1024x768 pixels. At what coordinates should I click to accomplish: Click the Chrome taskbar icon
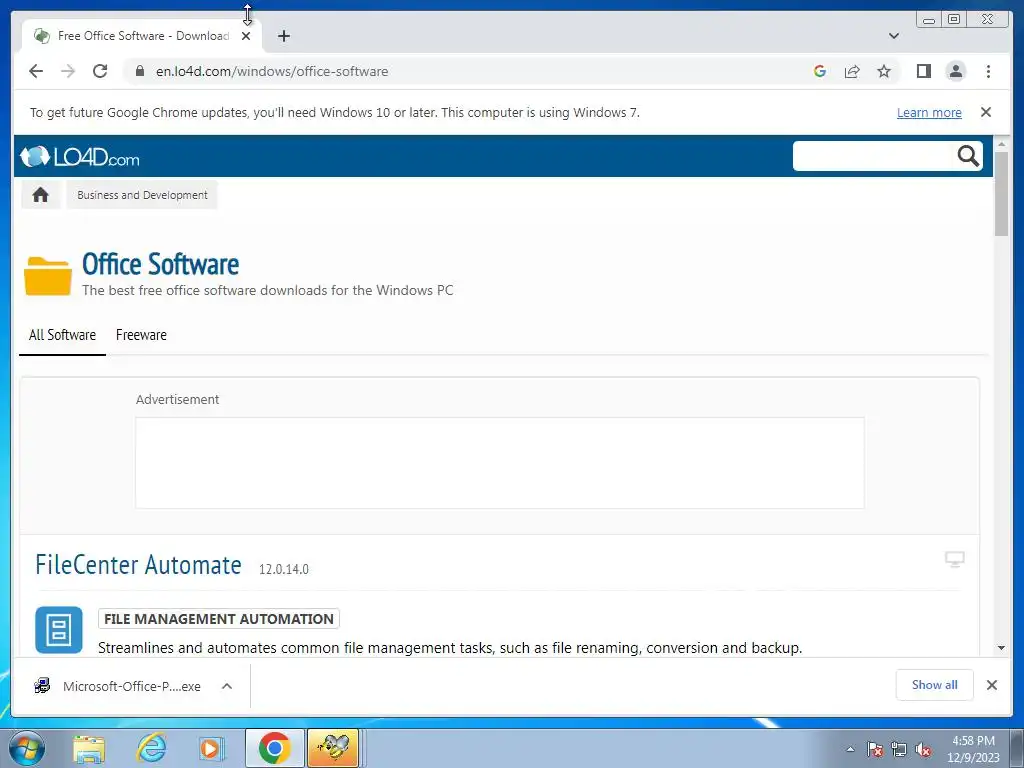pos(274,748)
